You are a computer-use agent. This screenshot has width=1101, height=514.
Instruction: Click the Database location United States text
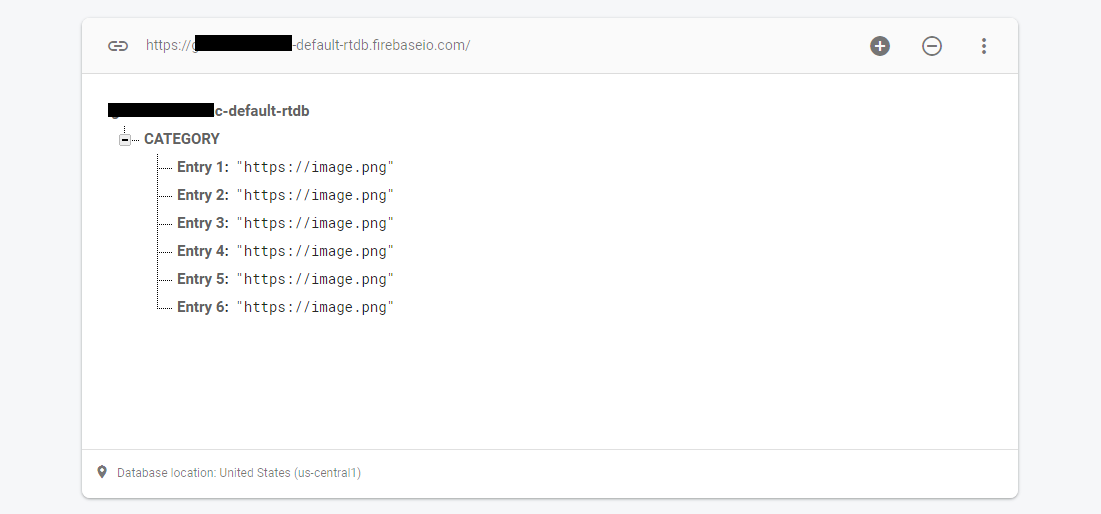click(x=239, y=473)
